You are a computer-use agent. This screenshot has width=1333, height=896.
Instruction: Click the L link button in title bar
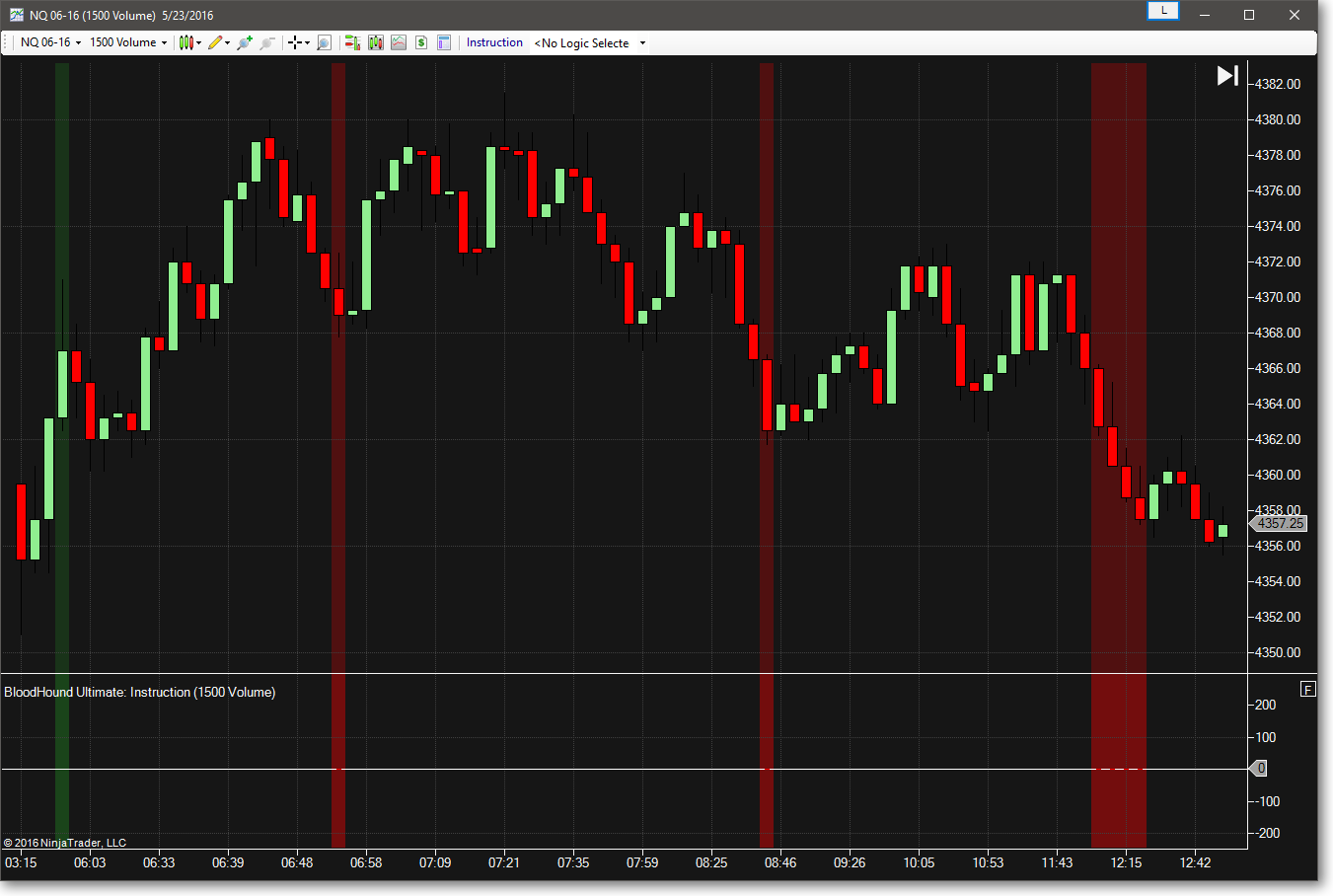pyautogui.click(x=1163, y=11)
